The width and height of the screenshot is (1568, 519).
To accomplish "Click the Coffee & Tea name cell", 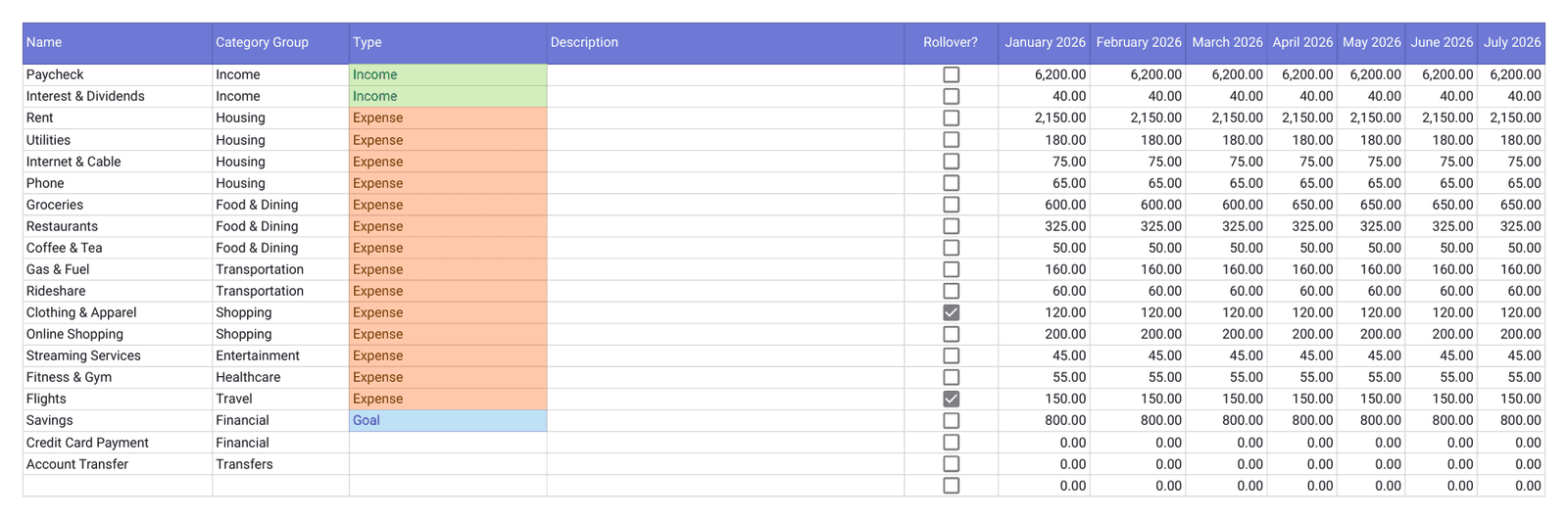I will (x=118, y=248).
